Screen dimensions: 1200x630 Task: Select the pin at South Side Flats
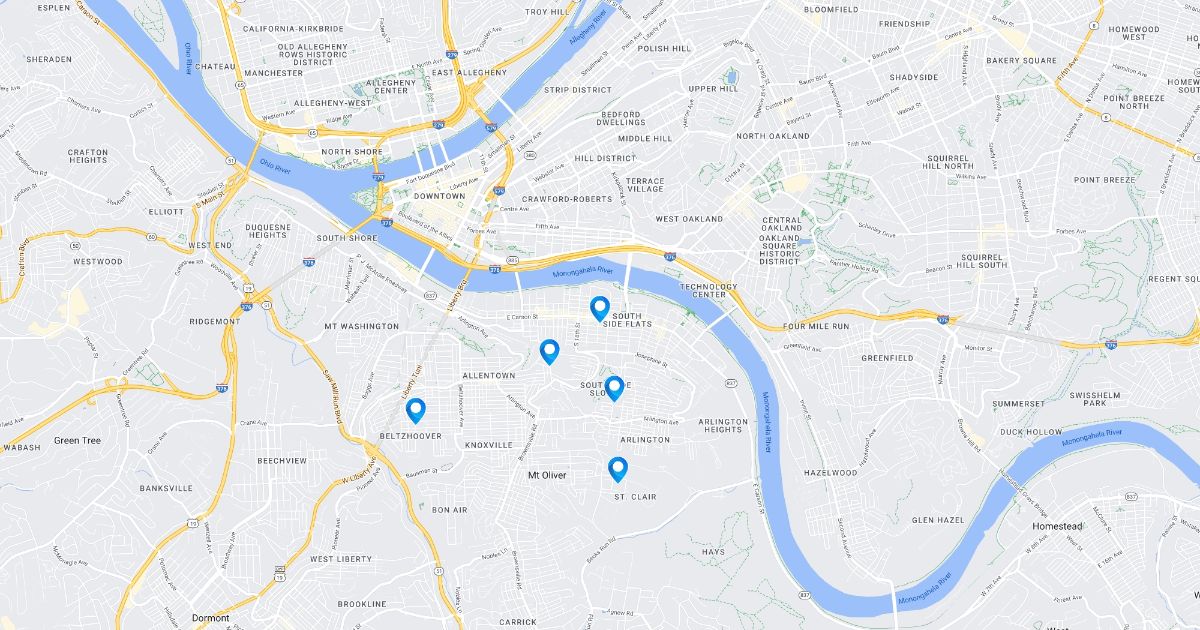(x=599, y=309)
